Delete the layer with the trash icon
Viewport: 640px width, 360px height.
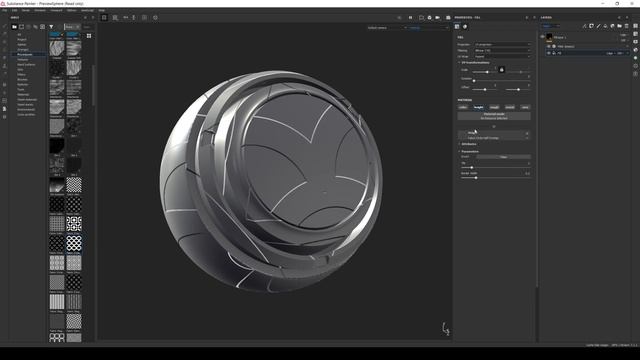(x=627, y=26)
